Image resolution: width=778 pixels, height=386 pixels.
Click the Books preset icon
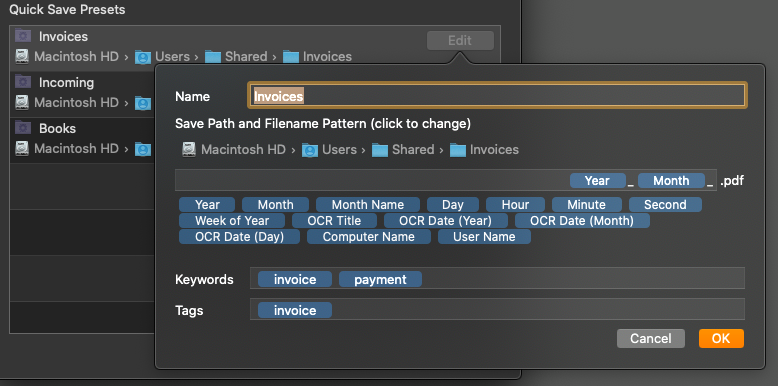coord(23,128)
